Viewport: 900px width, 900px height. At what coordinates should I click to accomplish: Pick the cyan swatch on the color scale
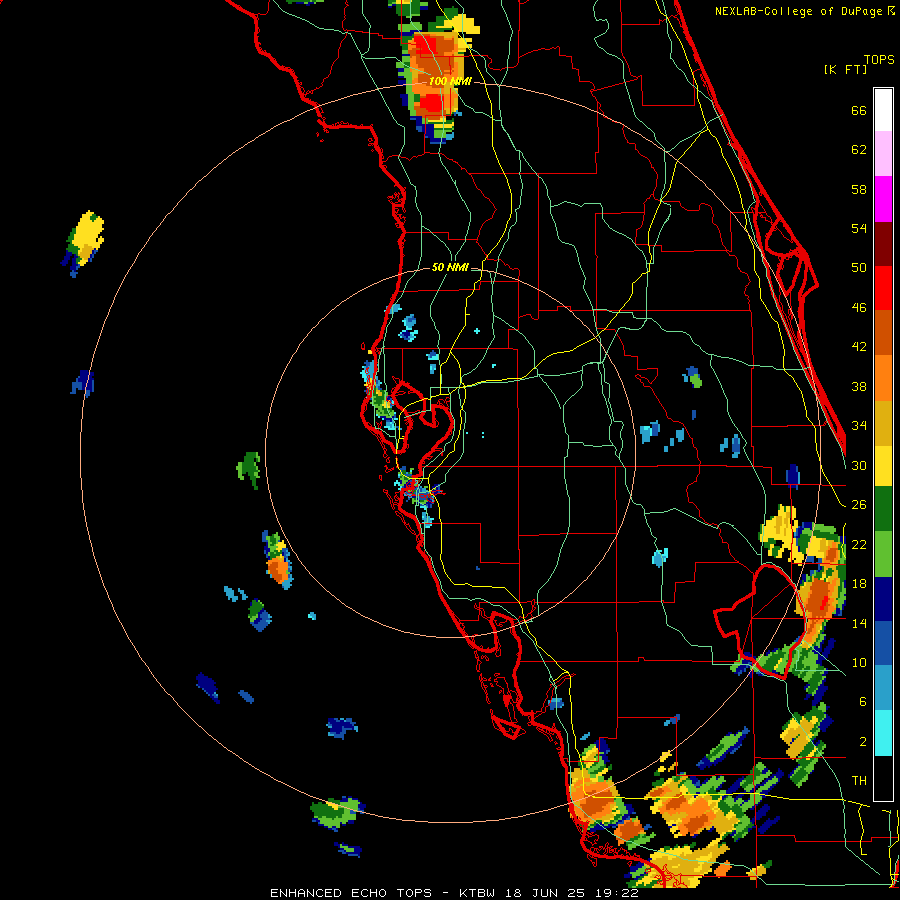pyautogui.click(x=883, y=733)
